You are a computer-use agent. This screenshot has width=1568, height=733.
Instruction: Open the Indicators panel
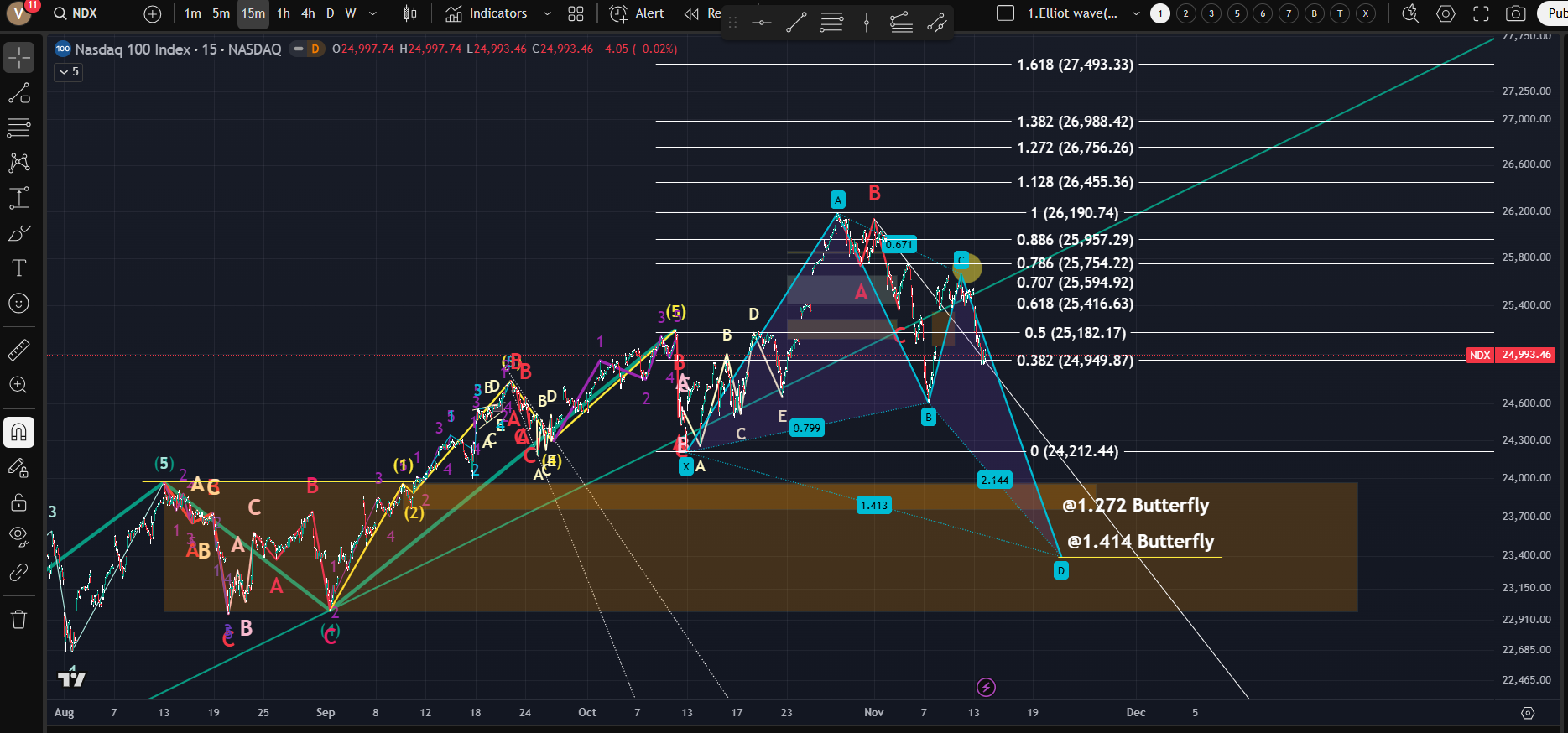[487, 13]
